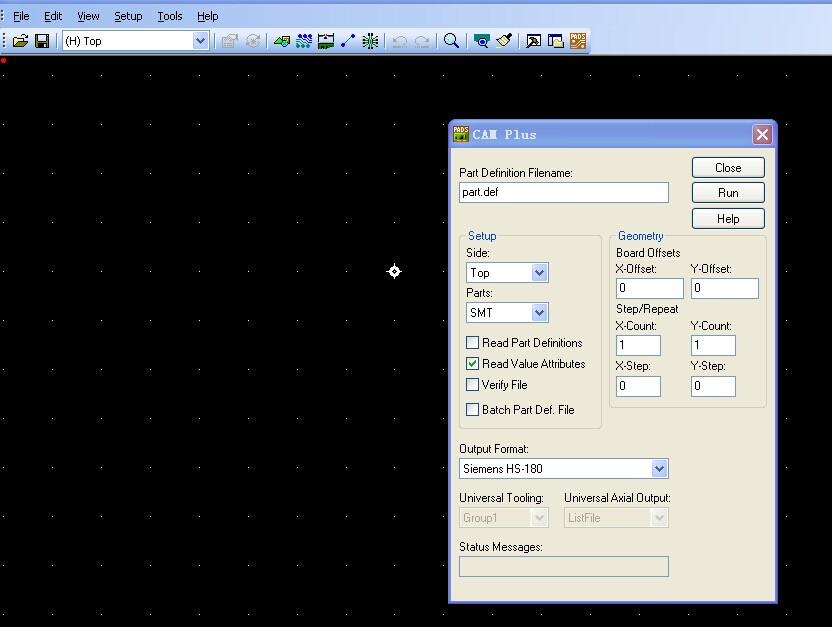The width and height of the screenshot is (832, 627).
Task: Expand the Parts dropdown showing SMT
Action: (539, 313)
